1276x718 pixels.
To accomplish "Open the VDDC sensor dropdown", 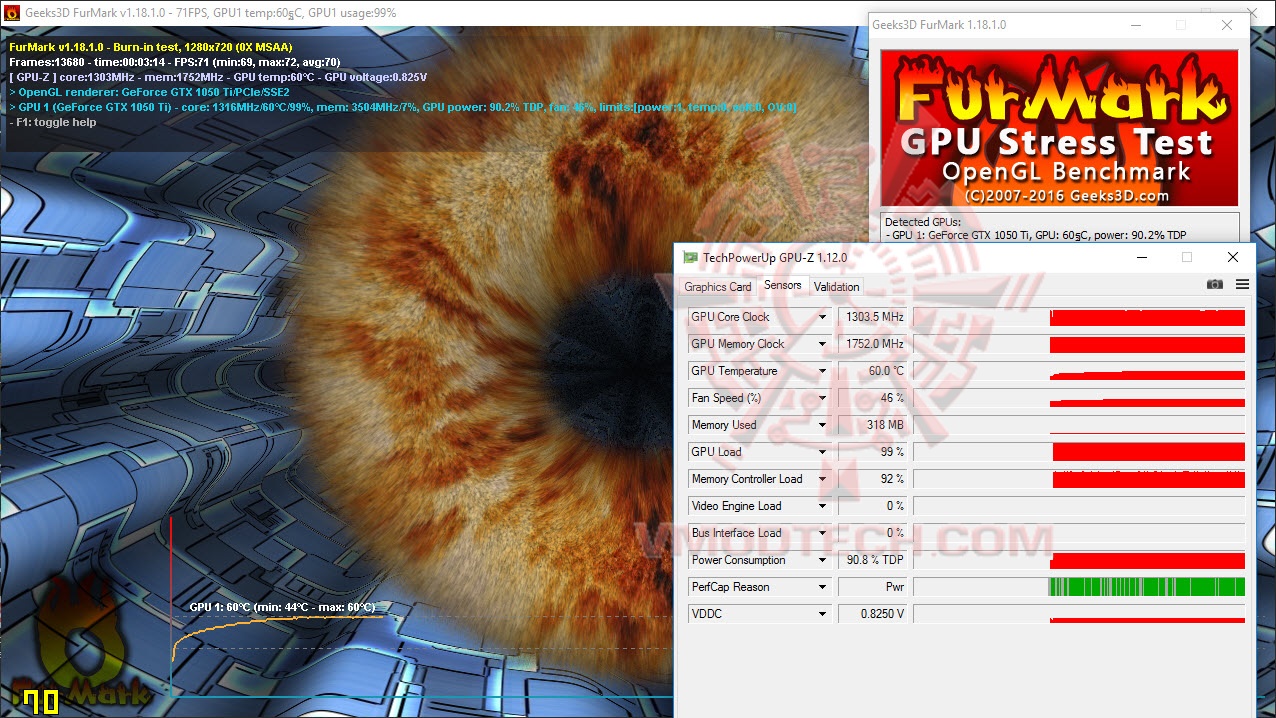I will tap(822, 614).
